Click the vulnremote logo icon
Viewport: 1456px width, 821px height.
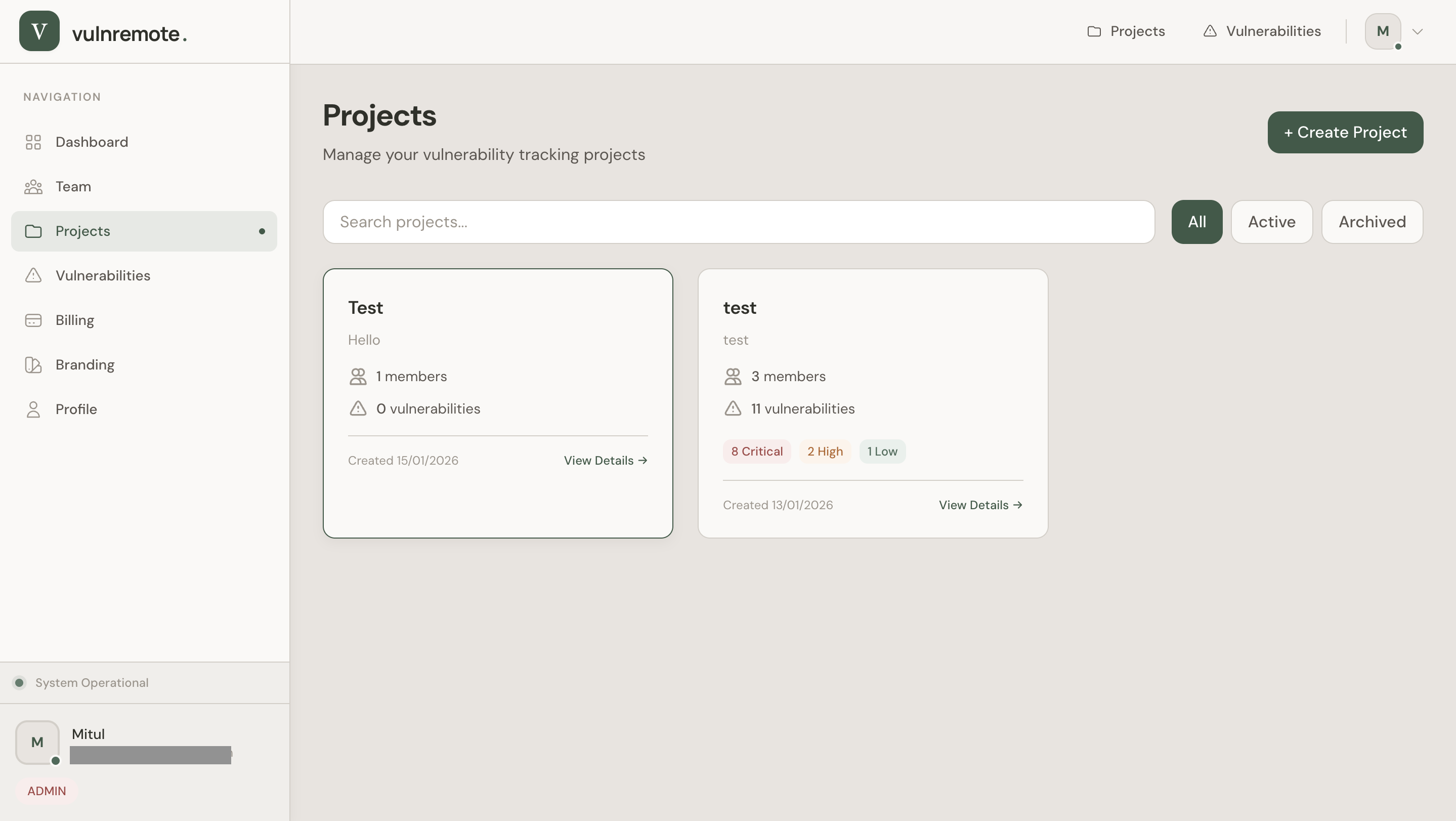coord(38,30)
